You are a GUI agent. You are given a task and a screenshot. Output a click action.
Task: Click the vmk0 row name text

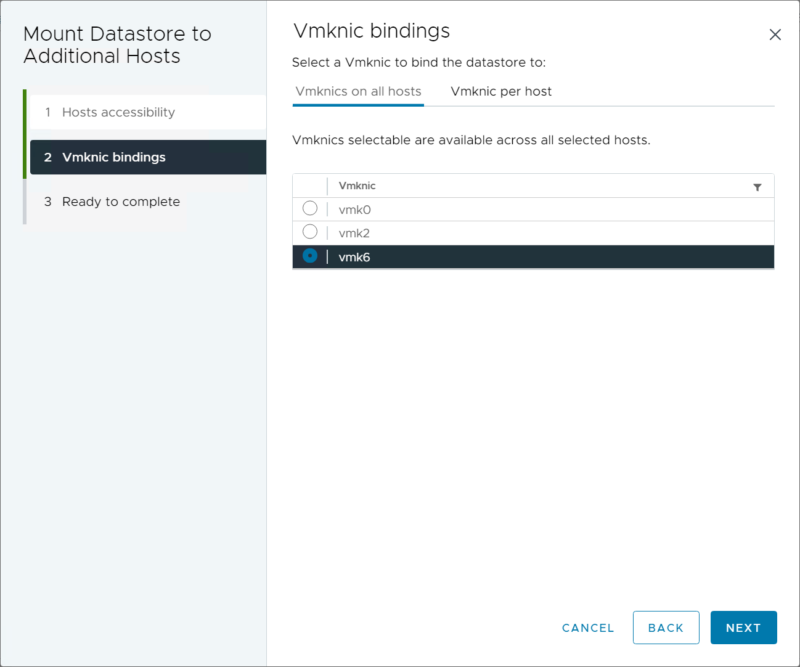point(355,209)
